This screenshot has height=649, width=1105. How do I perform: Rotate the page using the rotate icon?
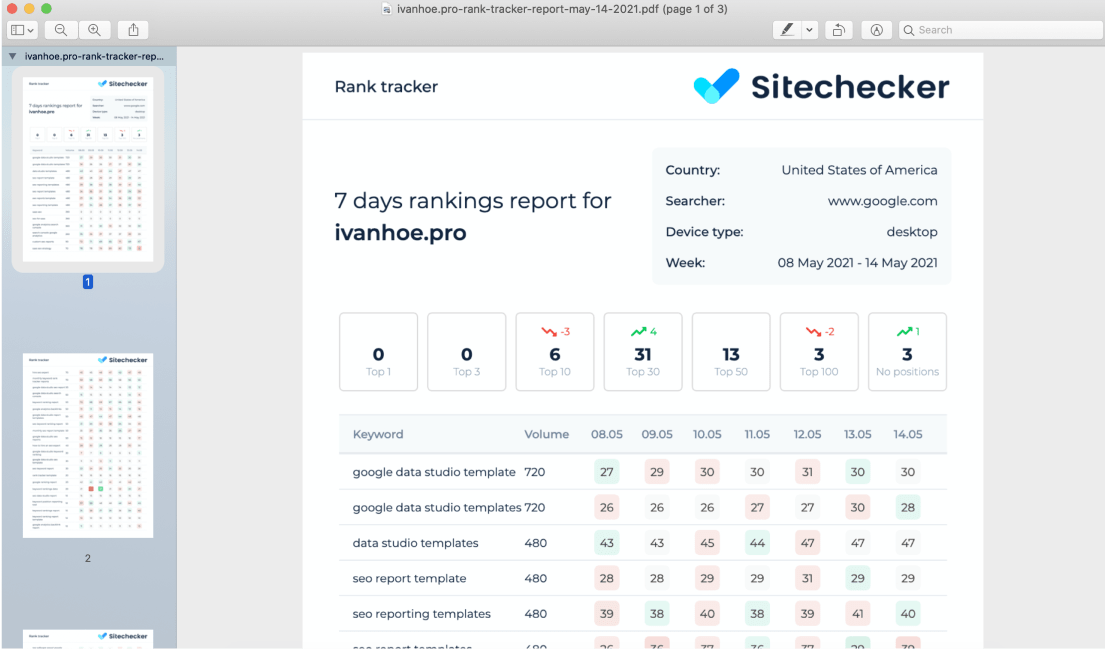pyautogui.click(x=839, y=30)
